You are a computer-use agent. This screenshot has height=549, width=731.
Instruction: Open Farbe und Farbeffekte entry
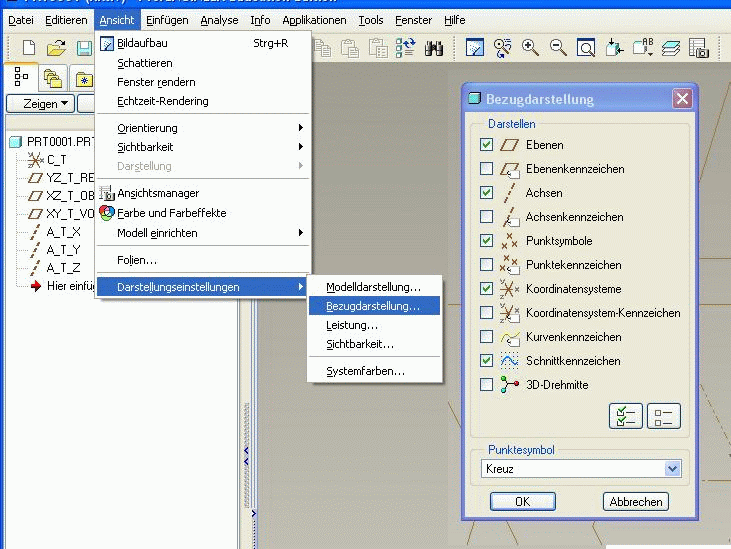point(203,213)
